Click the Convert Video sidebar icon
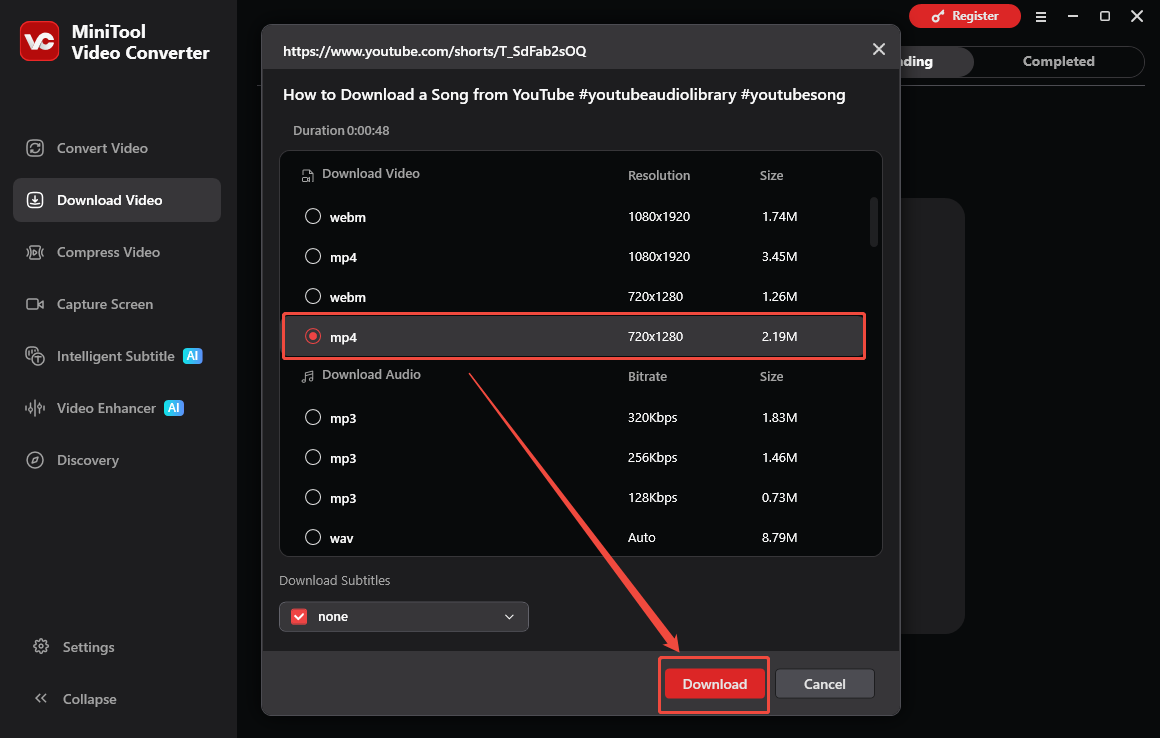Screen dimensions: 1160x738 click(x=35, y=148)
